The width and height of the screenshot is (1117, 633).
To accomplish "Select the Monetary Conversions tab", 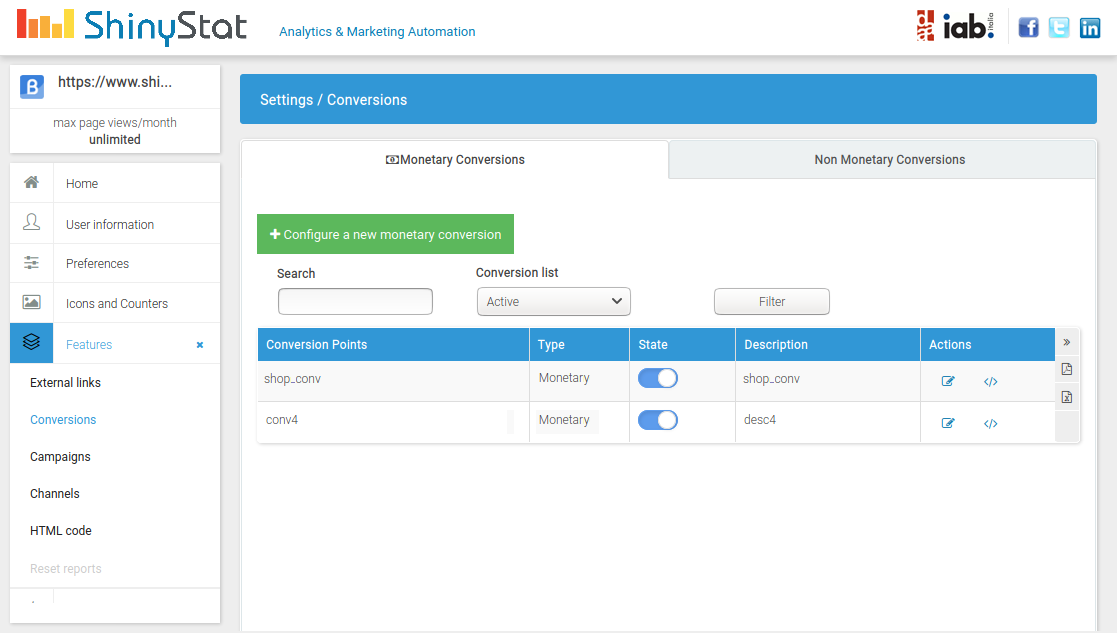I will tap(455, 160).
